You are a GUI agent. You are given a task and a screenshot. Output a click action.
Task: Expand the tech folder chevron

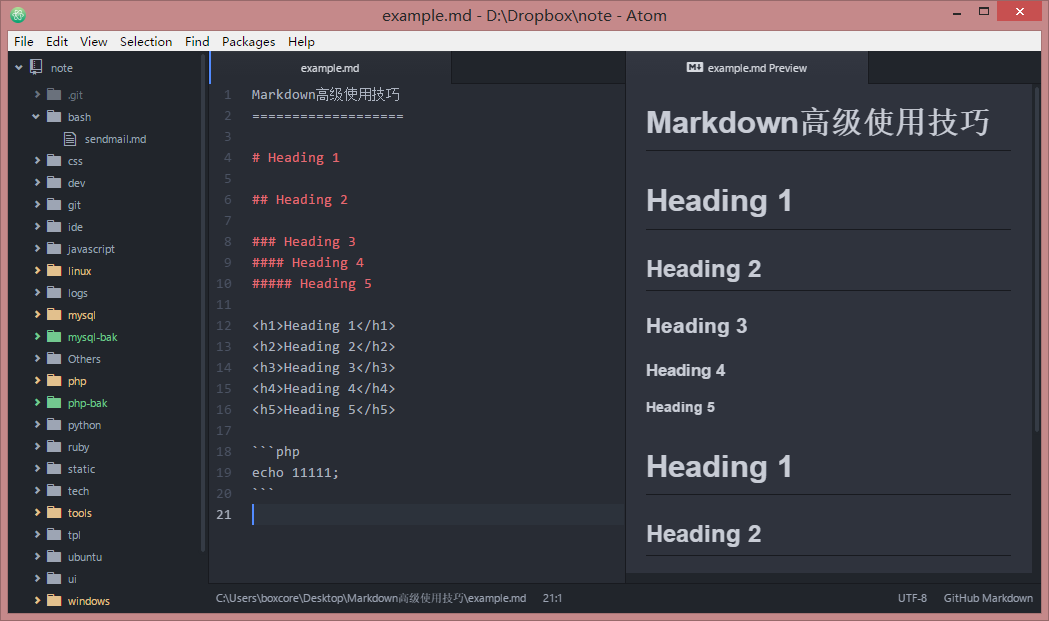[x=37, y=491]
